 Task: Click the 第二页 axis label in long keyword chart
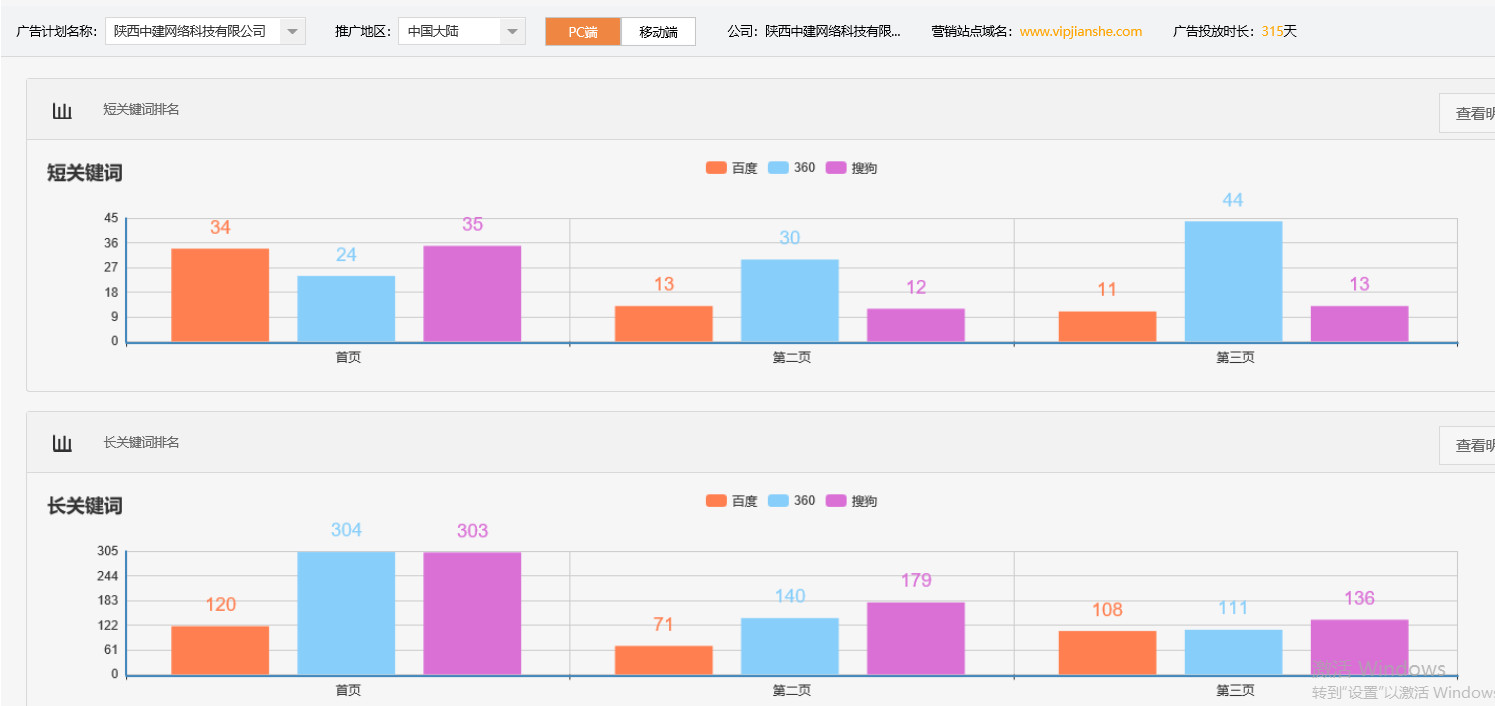point(789,690)
